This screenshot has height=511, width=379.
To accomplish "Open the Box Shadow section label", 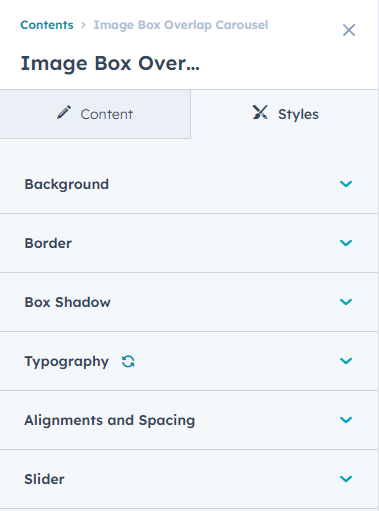I will [67, 302].
